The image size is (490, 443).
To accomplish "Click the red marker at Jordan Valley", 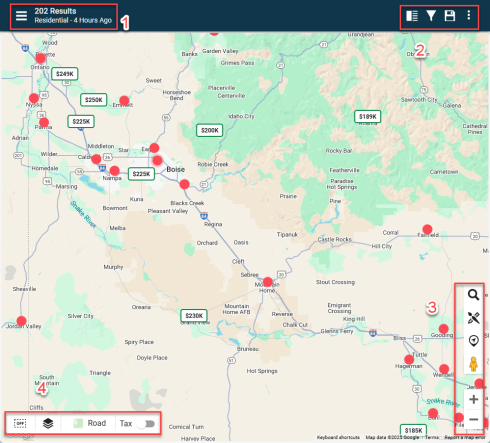I will coord(21,321).
